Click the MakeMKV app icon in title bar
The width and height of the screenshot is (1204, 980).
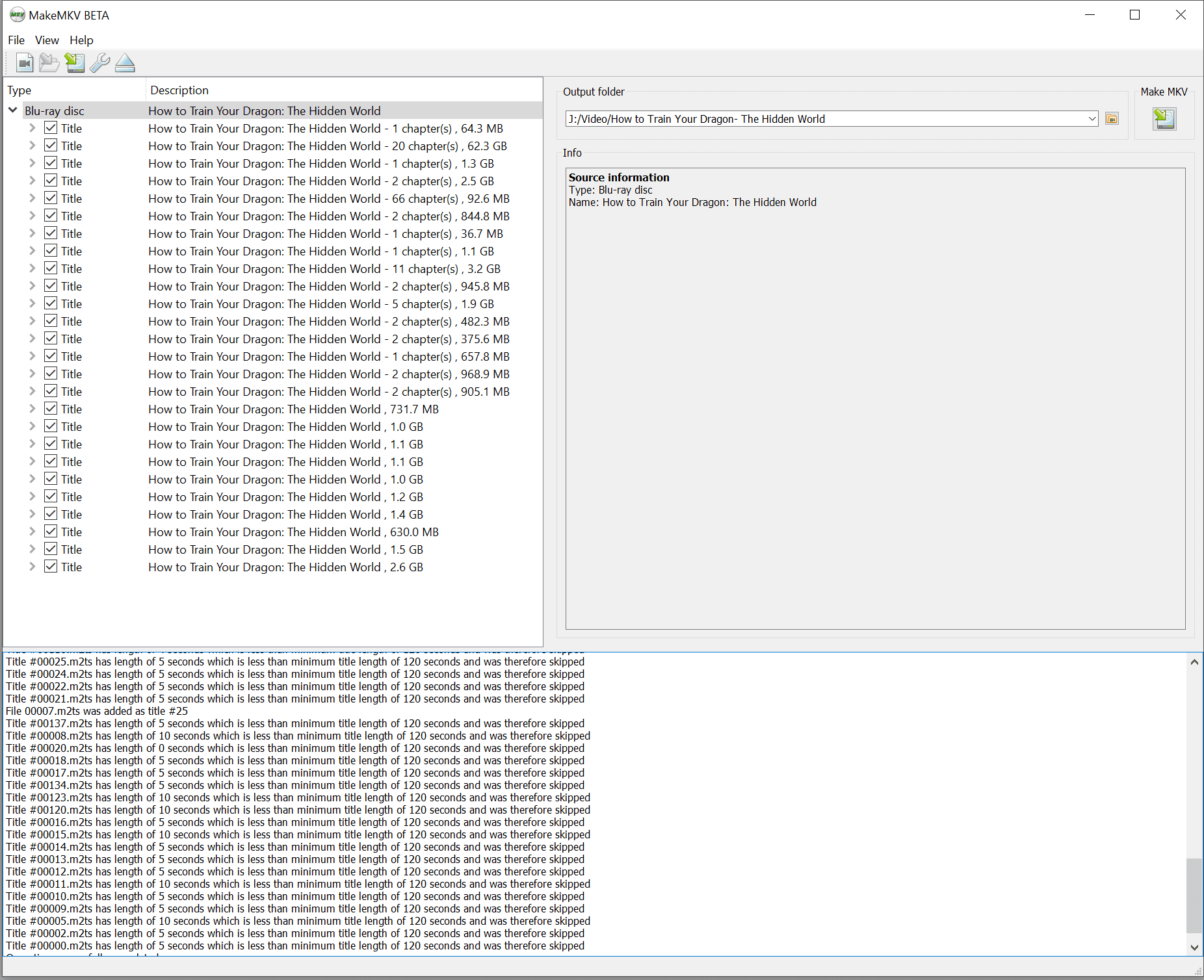pyautogui.click(x=18, y=15)
